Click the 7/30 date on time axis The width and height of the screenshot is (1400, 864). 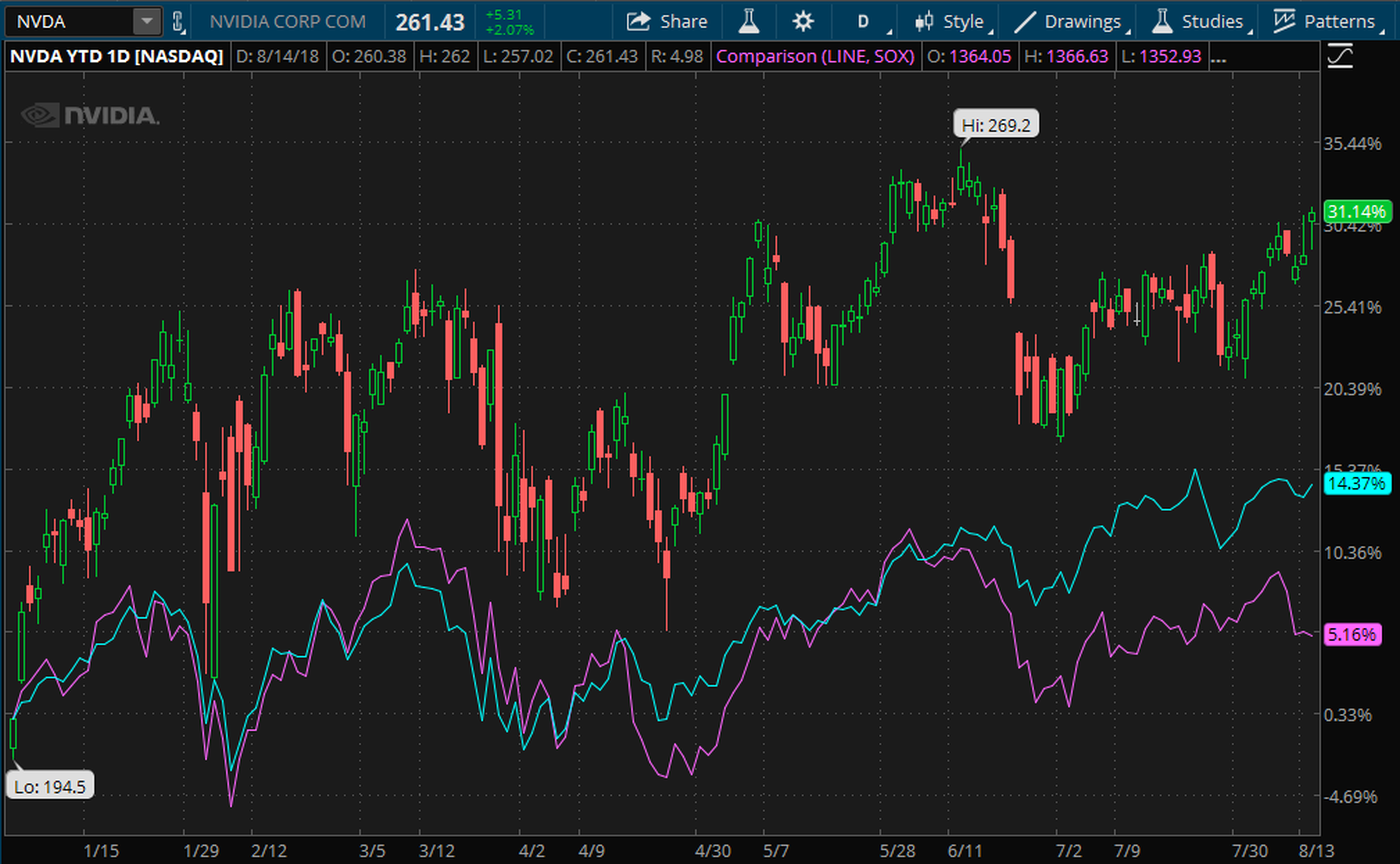[x=1250, y=850]
